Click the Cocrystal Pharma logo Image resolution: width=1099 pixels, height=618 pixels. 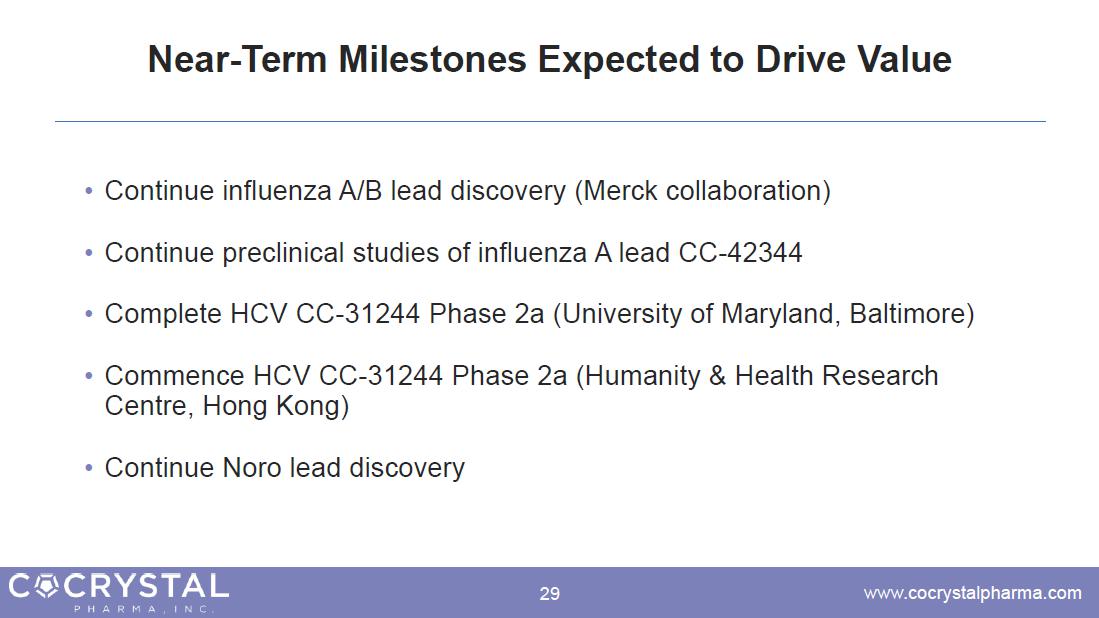[x=118, y=593]
